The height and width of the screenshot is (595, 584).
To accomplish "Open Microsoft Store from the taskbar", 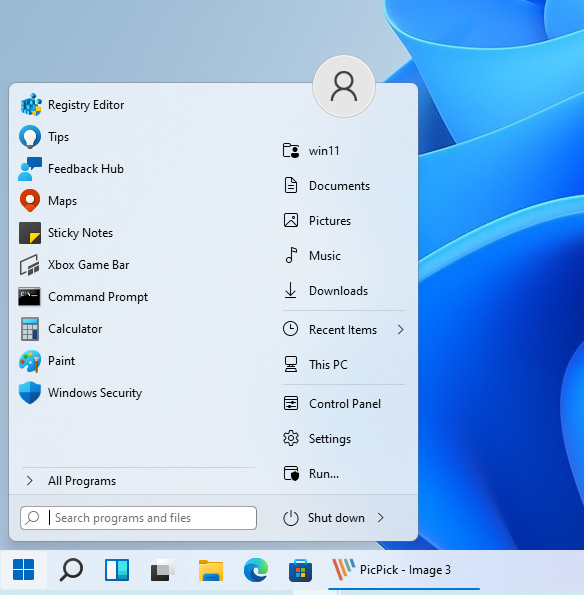I will 300,570.
